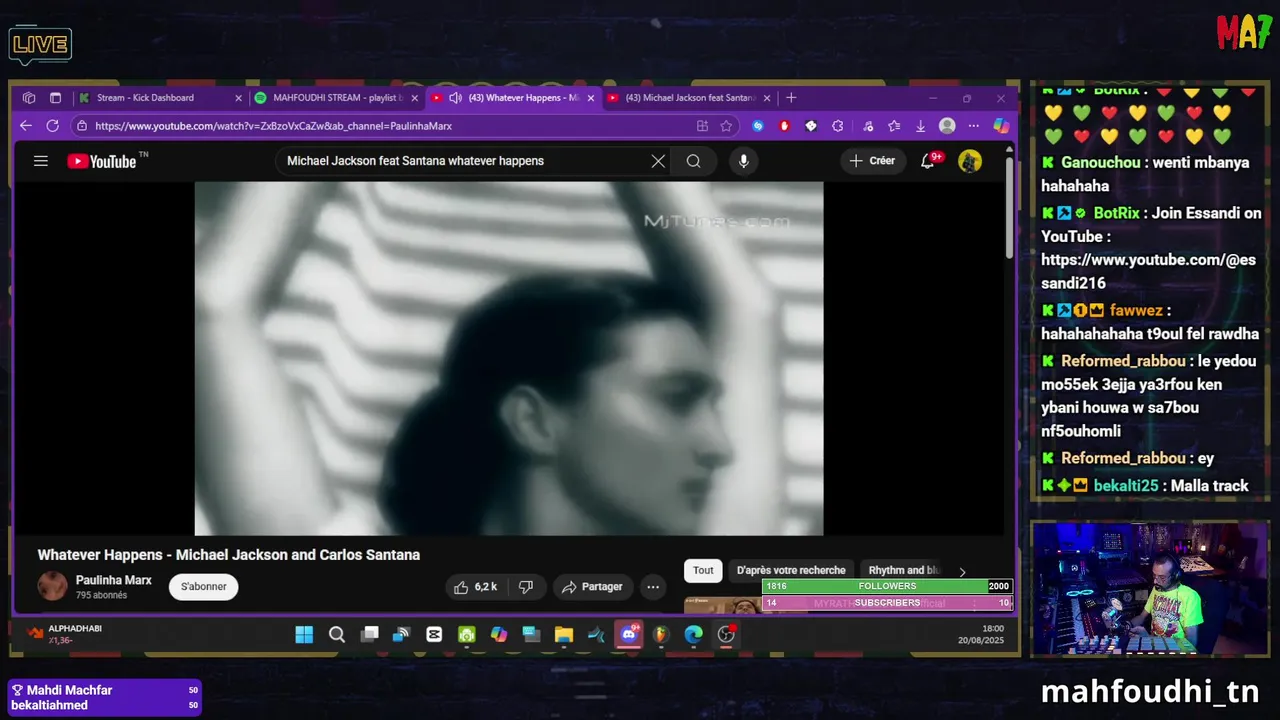Open Paulinha Marx channel avatar

click(x=52, y=587)
